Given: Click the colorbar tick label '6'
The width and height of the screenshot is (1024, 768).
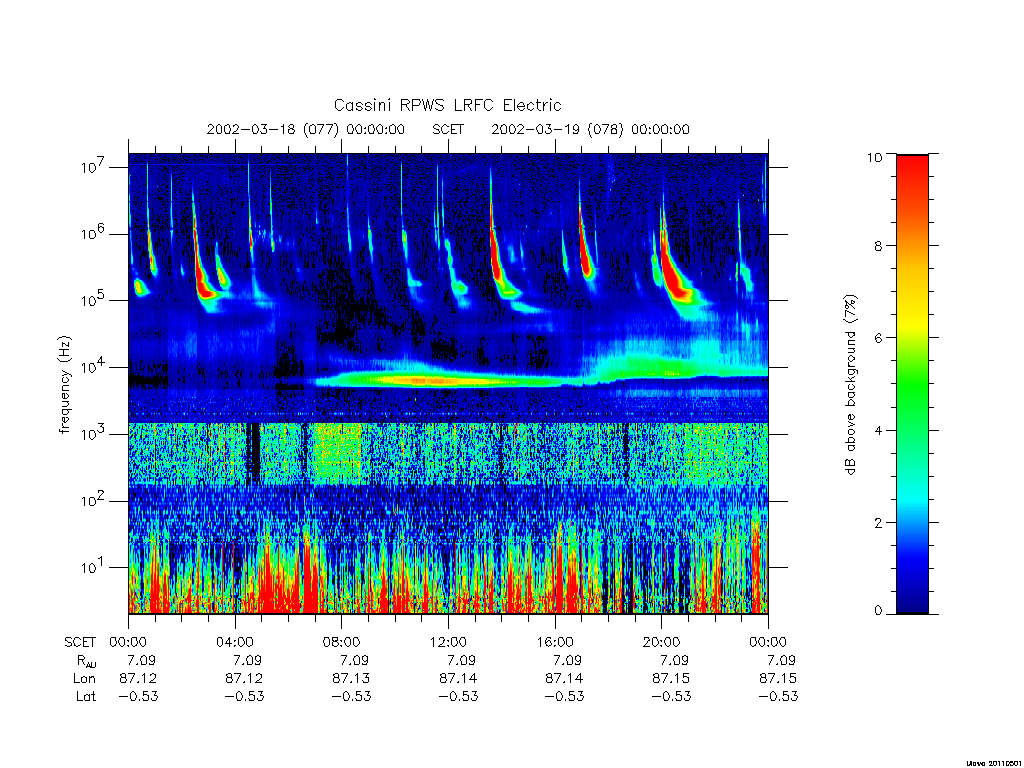Looking at the screenshot, I should pos(878,338).
